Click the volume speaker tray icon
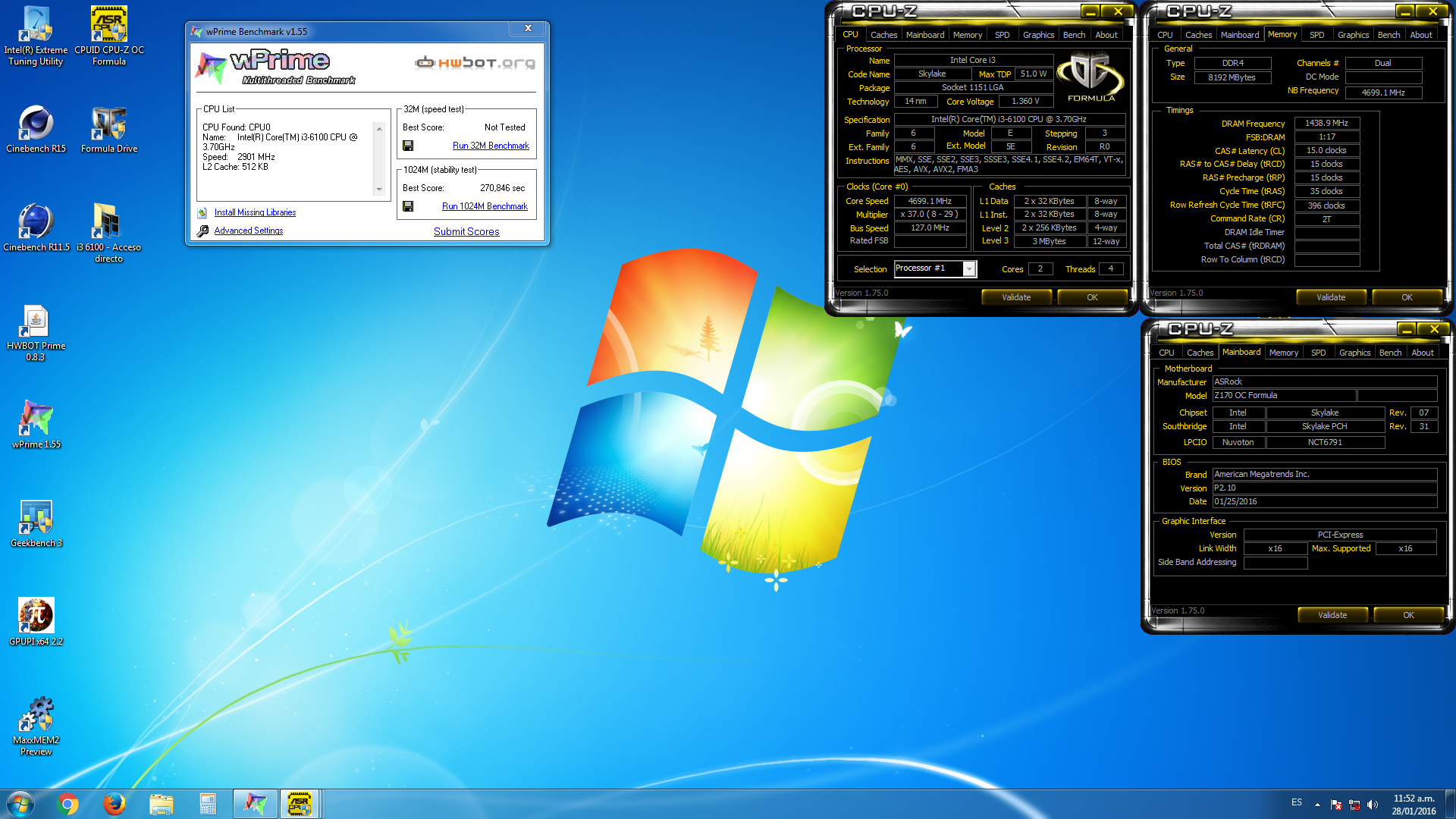 pyautogui.click(x=1373, y=805)
